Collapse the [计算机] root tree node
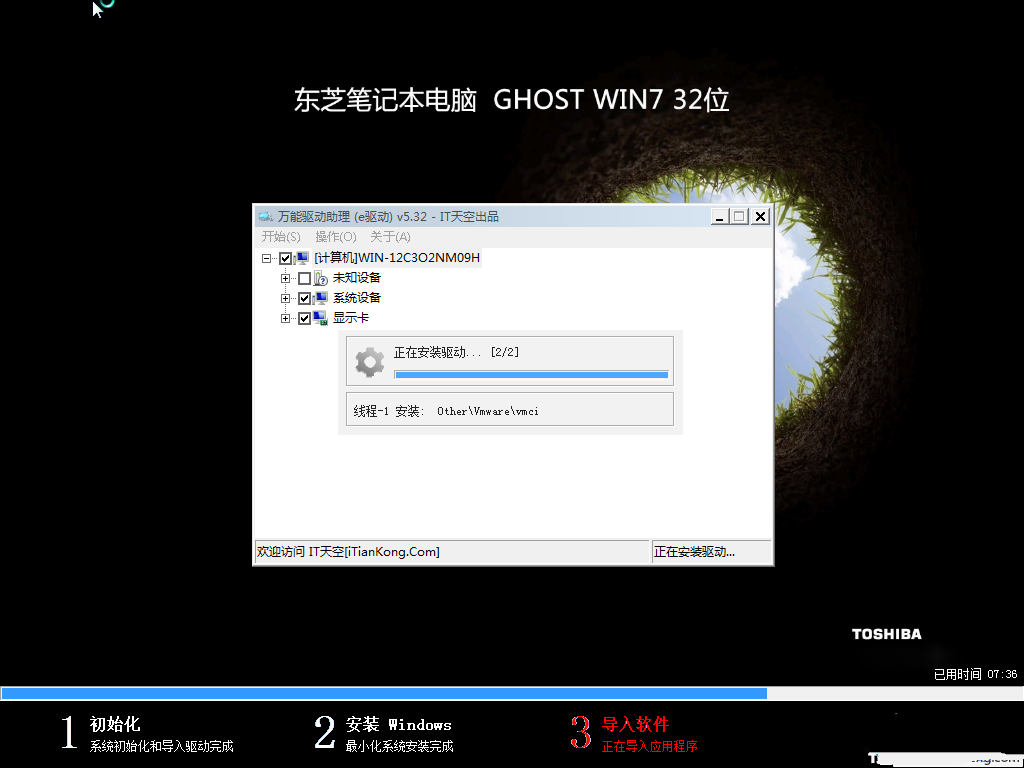The width and height of the screenshot is (1024, 768). [x=267, y=258]
